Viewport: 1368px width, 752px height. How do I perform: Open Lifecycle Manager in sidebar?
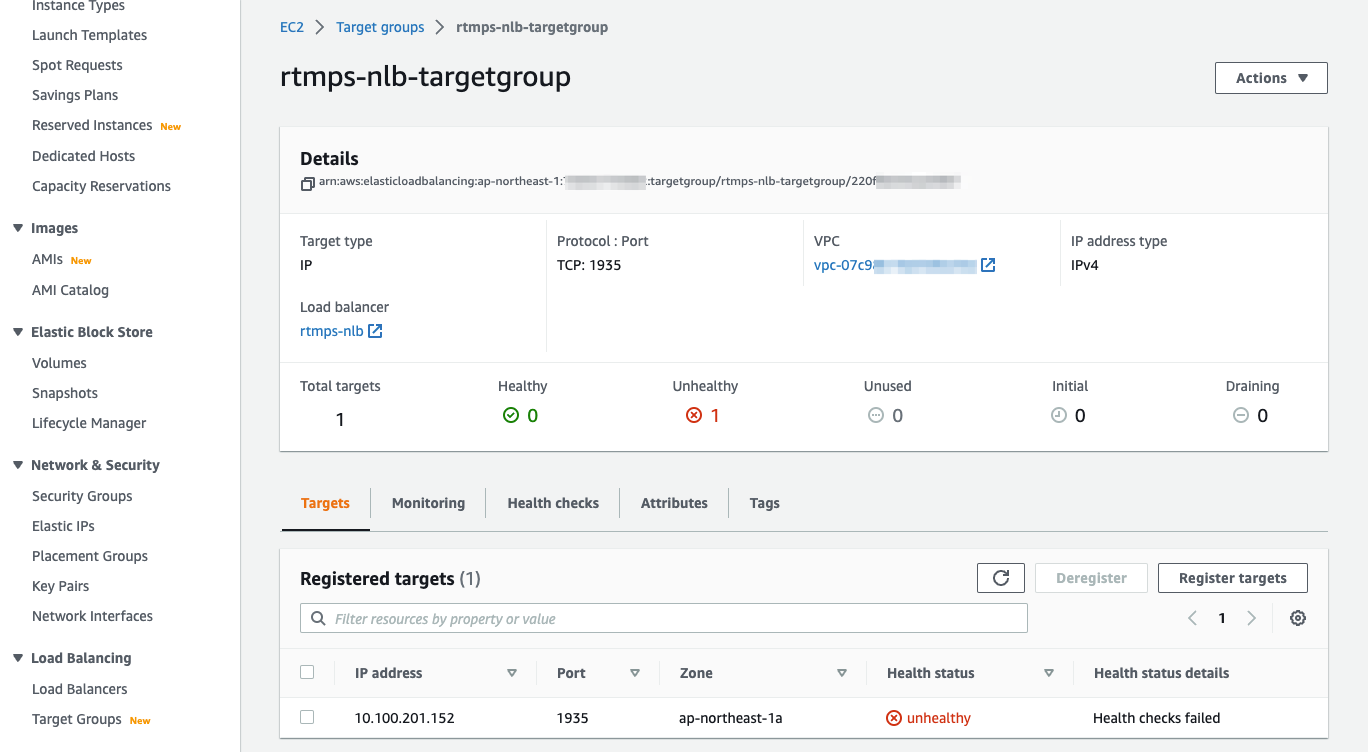89,423
